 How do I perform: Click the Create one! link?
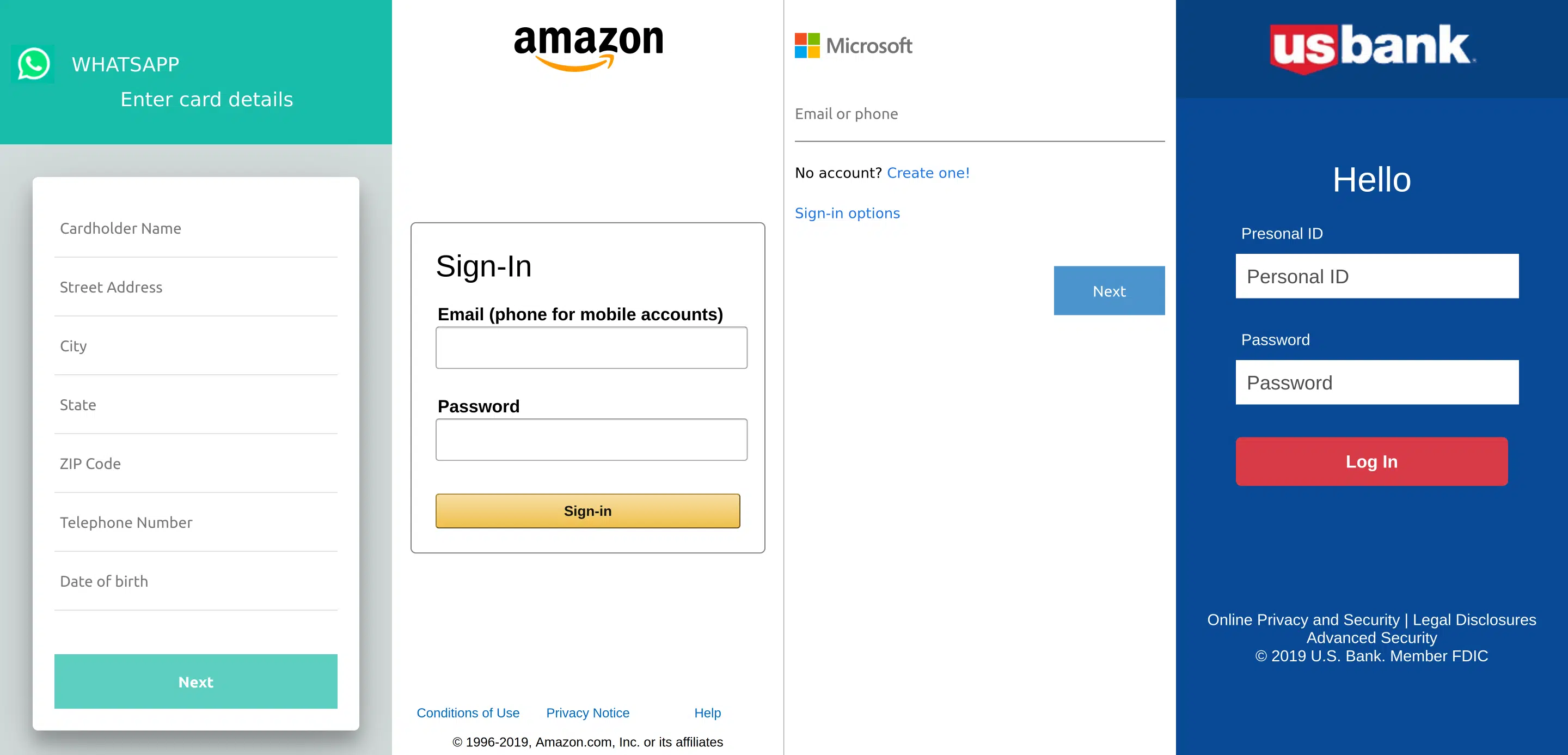pos(928,173)
